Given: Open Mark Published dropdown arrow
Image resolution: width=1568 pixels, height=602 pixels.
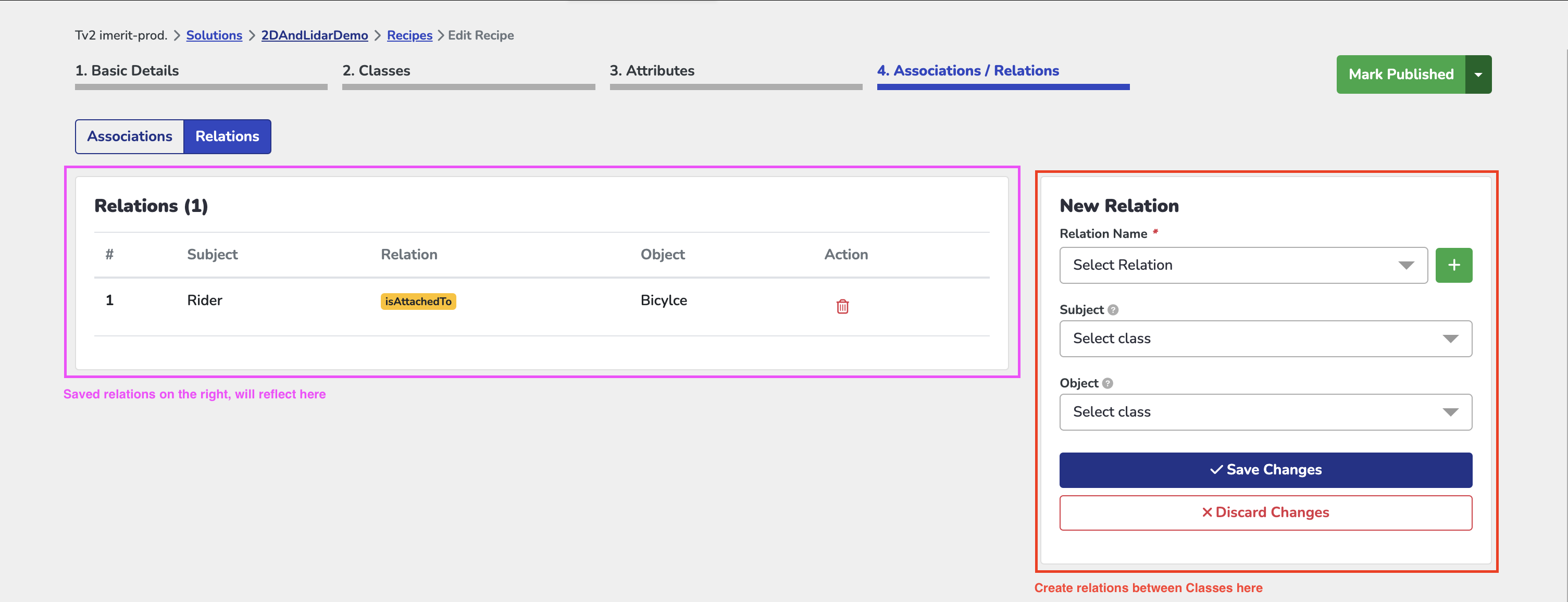Looking at the screenshot, I should [x=1477, y=74].
